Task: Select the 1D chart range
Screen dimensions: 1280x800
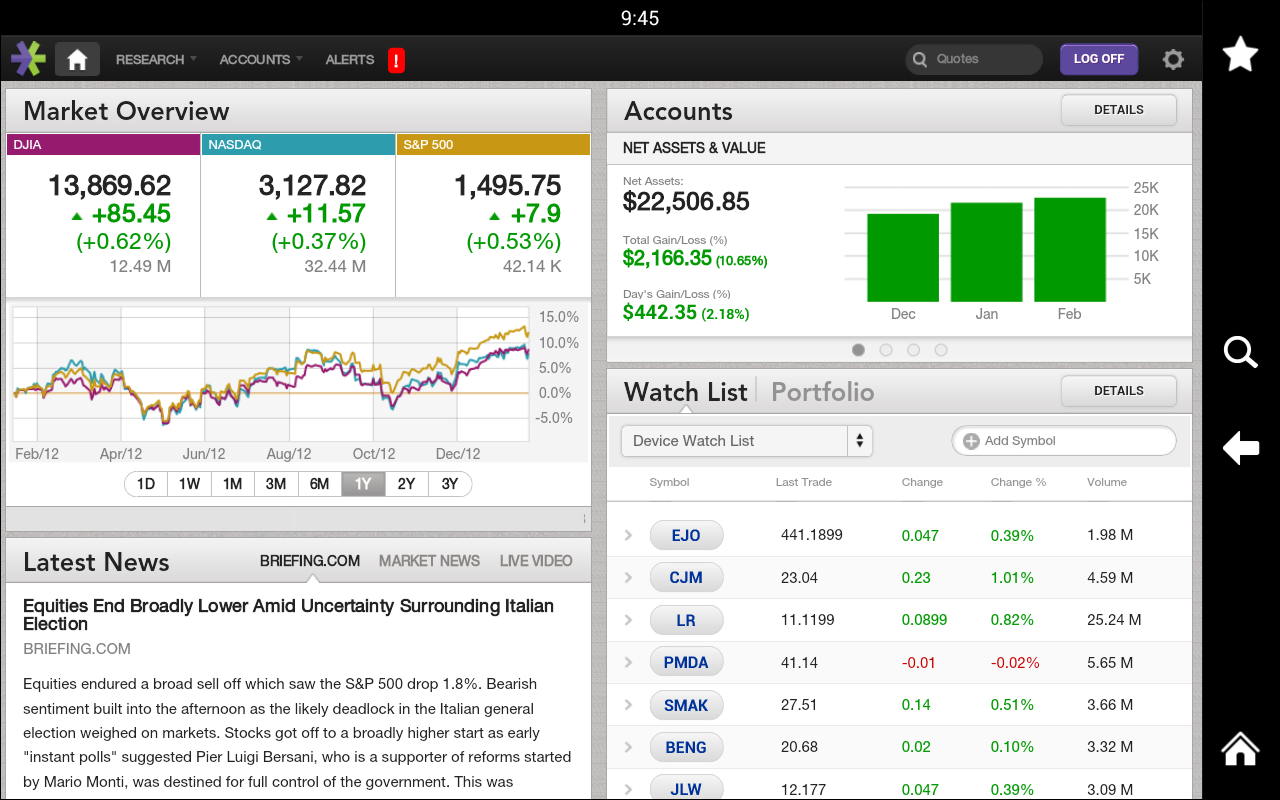Action: [x=146, y=484]
